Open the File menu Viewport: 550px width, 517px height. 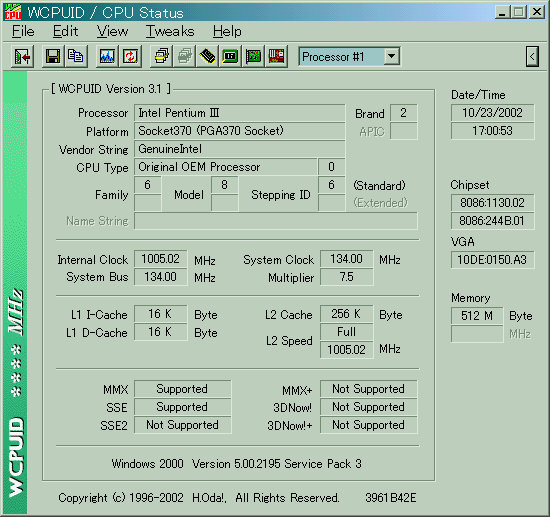[x=23, y=32]
